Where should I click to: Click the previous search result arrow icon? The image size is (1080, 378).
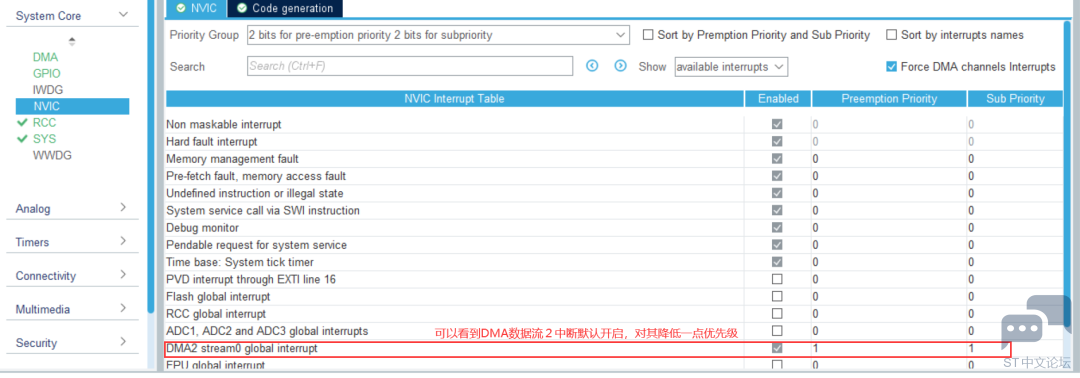click(592, 66)
